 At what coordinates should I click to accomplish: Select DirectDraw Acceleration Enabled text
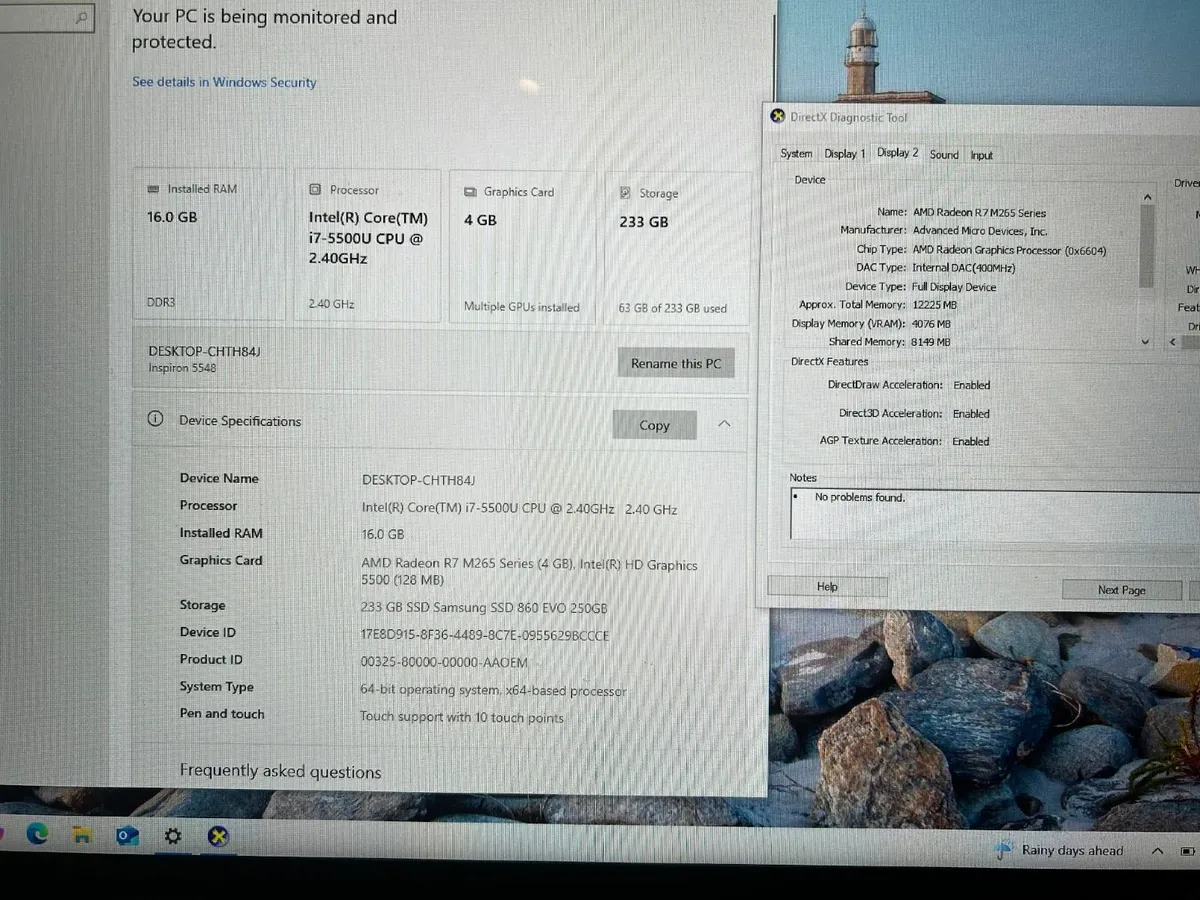pyautogui.click(x=971, y=385)
